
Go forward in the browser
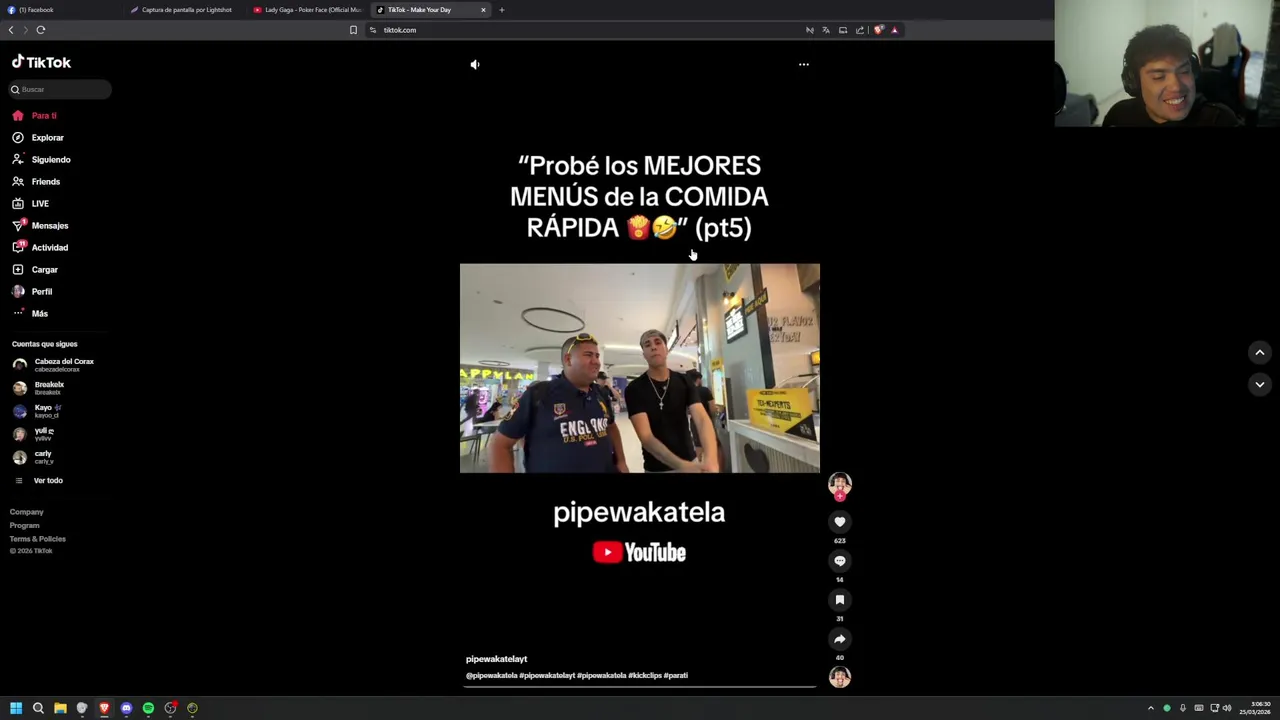(x=26, y=30)
